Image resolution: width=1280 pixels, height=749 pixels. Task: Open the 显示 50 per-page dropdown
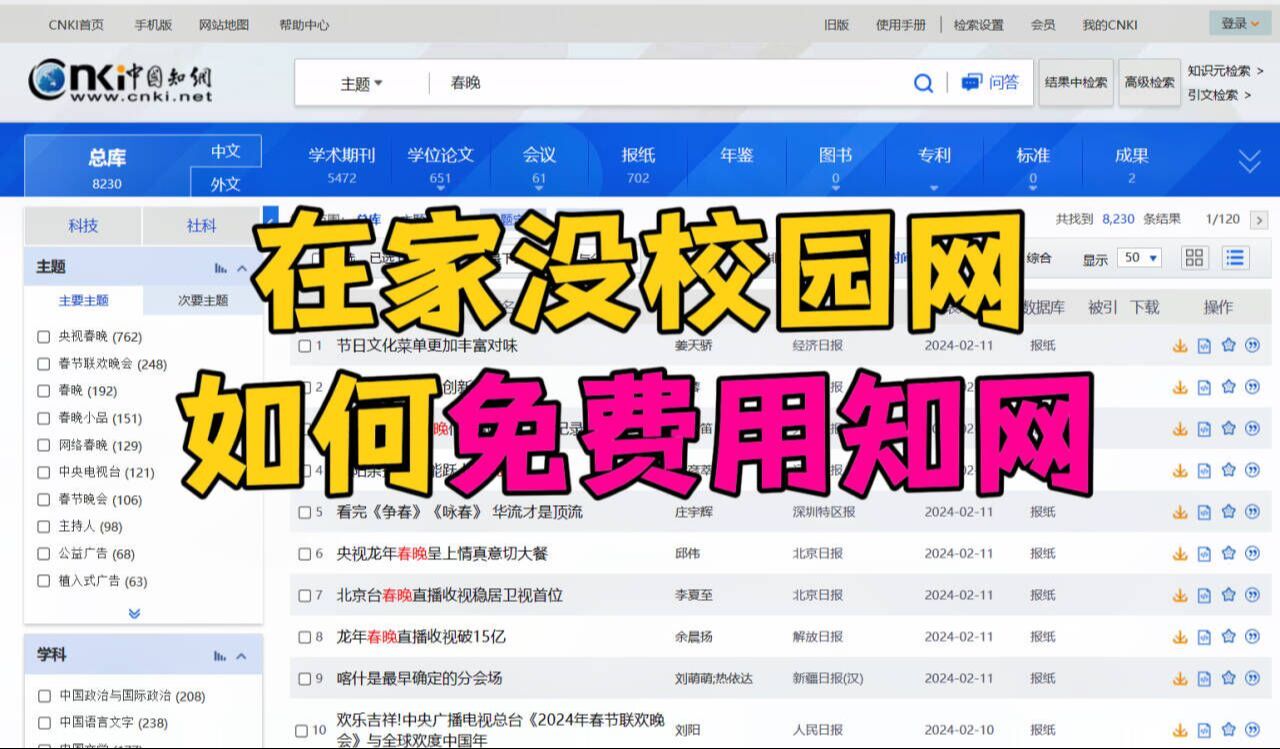(x=1140, y=258)
